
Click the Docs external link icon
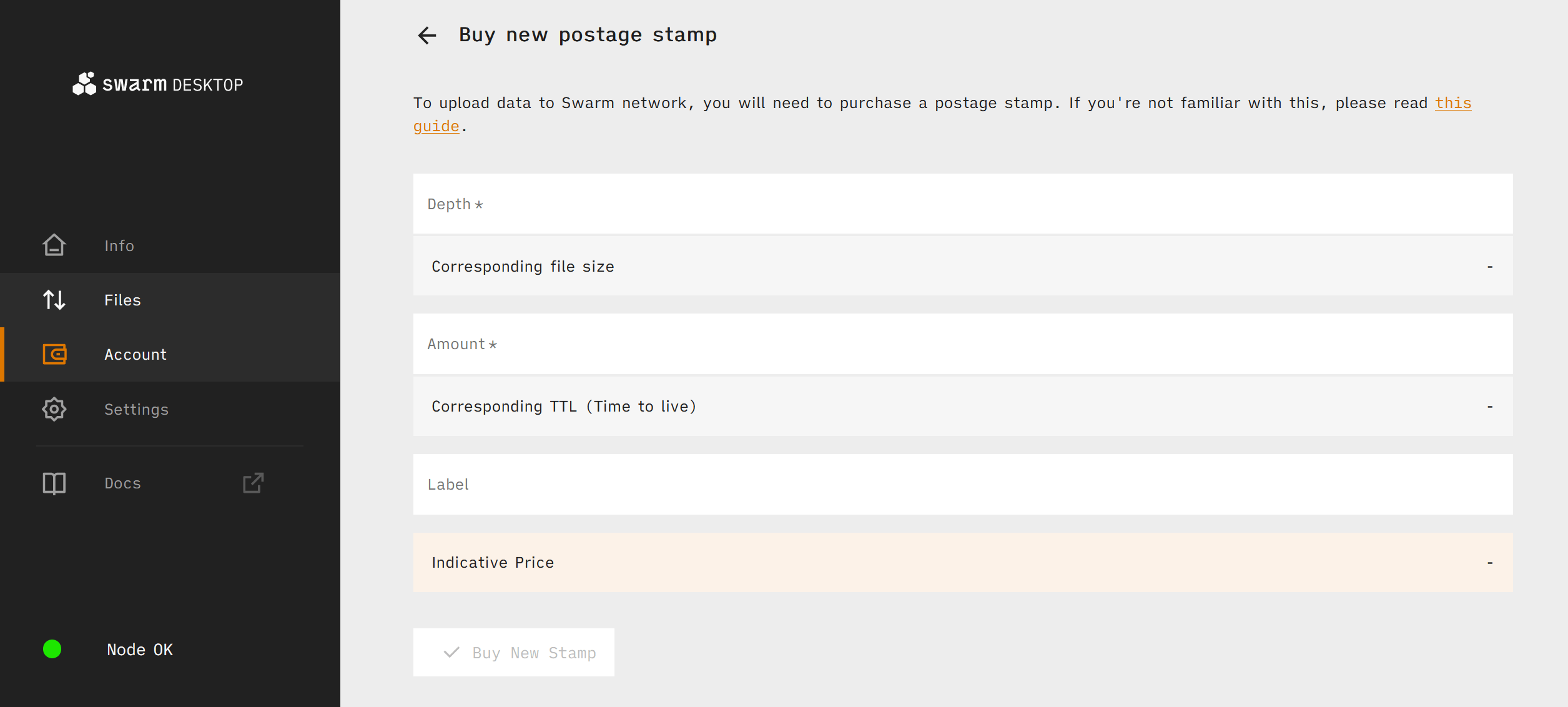(x=253, y=483)
